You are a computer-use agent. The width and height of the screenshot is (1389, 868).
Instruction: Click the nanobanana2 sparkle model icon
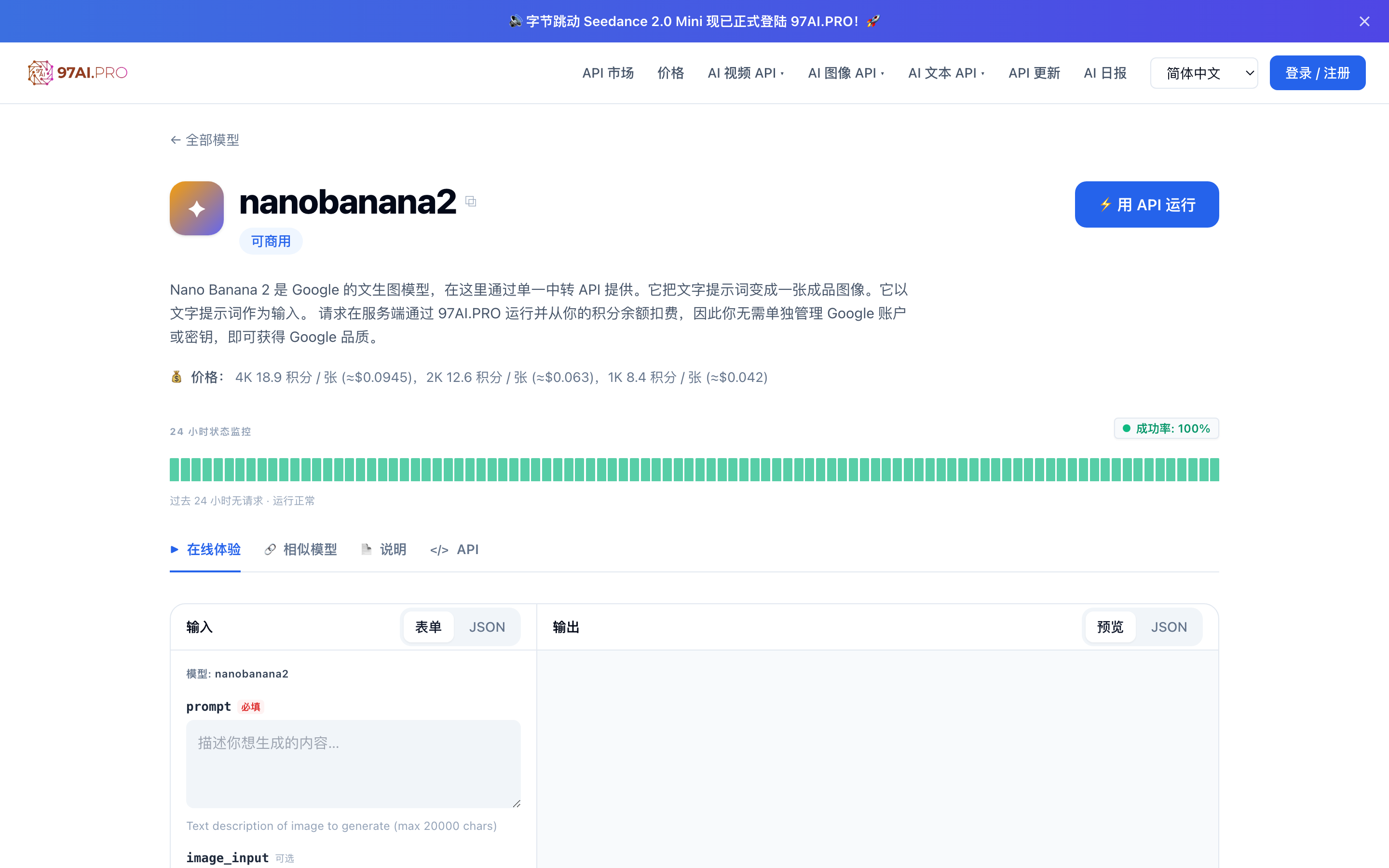point(197,208)
